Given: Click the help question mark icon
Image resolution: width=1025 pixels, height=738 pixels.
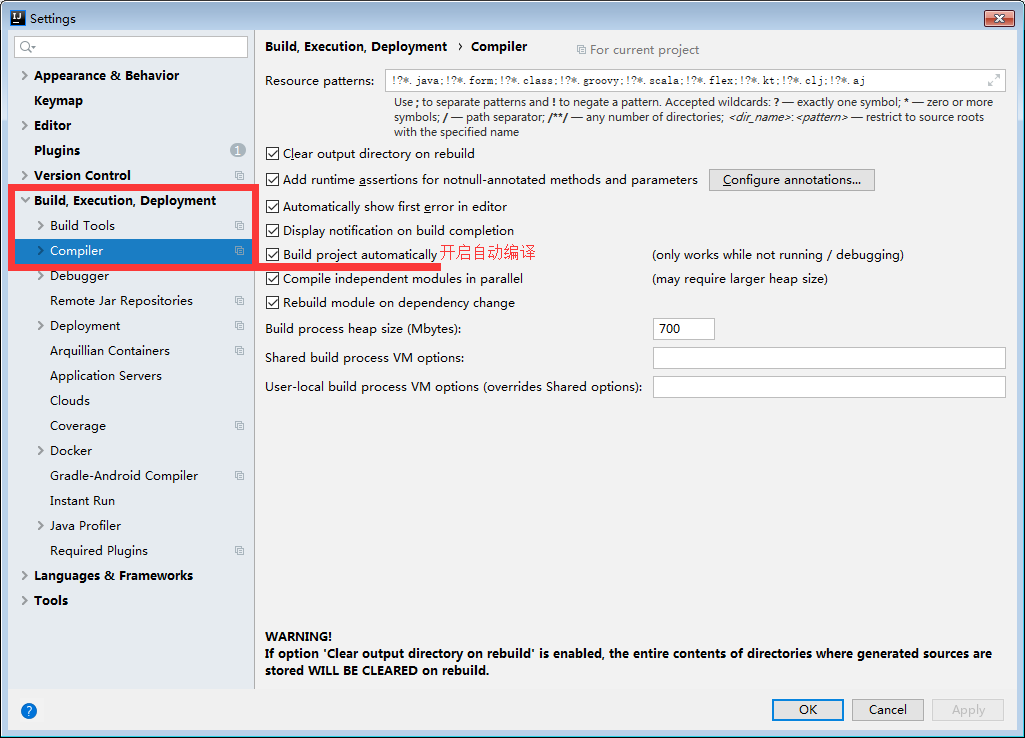Looking at the screenshot, I should 29,711.
